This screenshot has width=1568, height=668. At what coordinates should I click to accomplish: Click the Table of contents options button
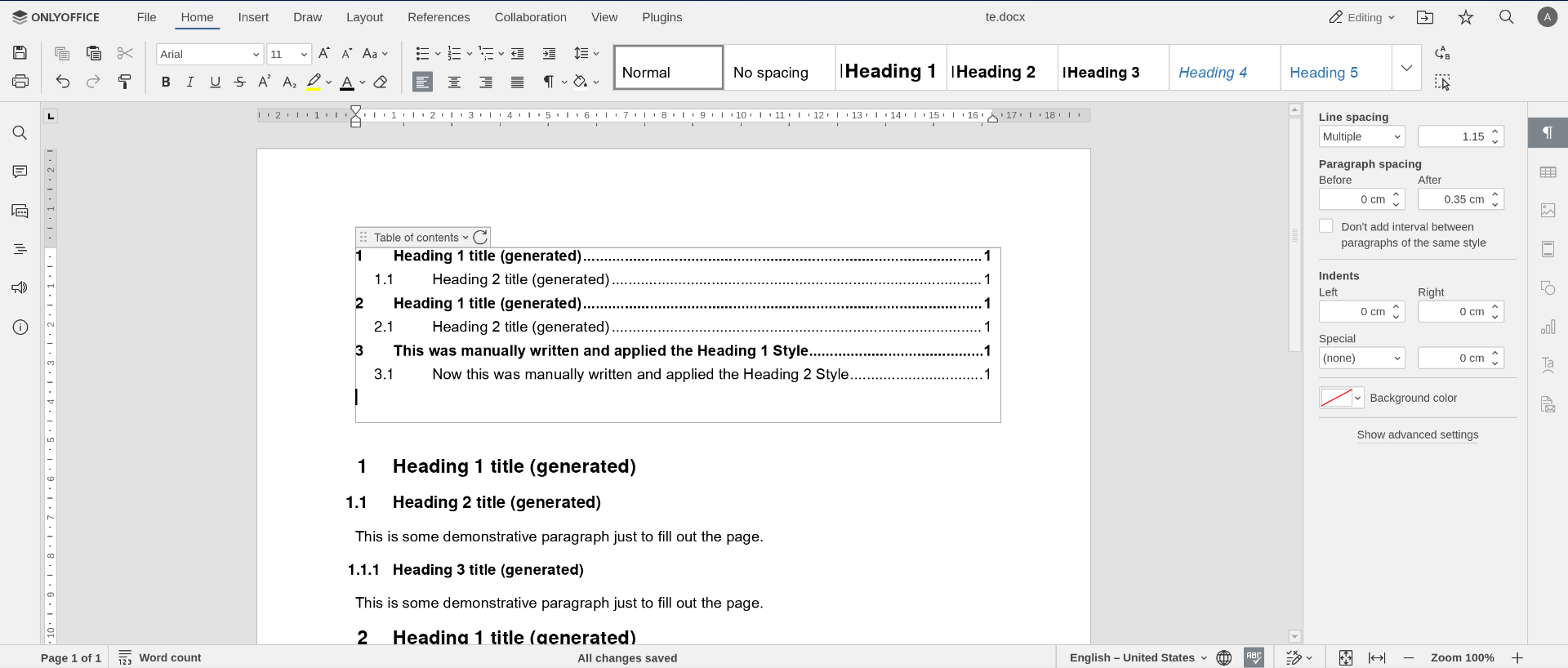click(x=421, y=238)
